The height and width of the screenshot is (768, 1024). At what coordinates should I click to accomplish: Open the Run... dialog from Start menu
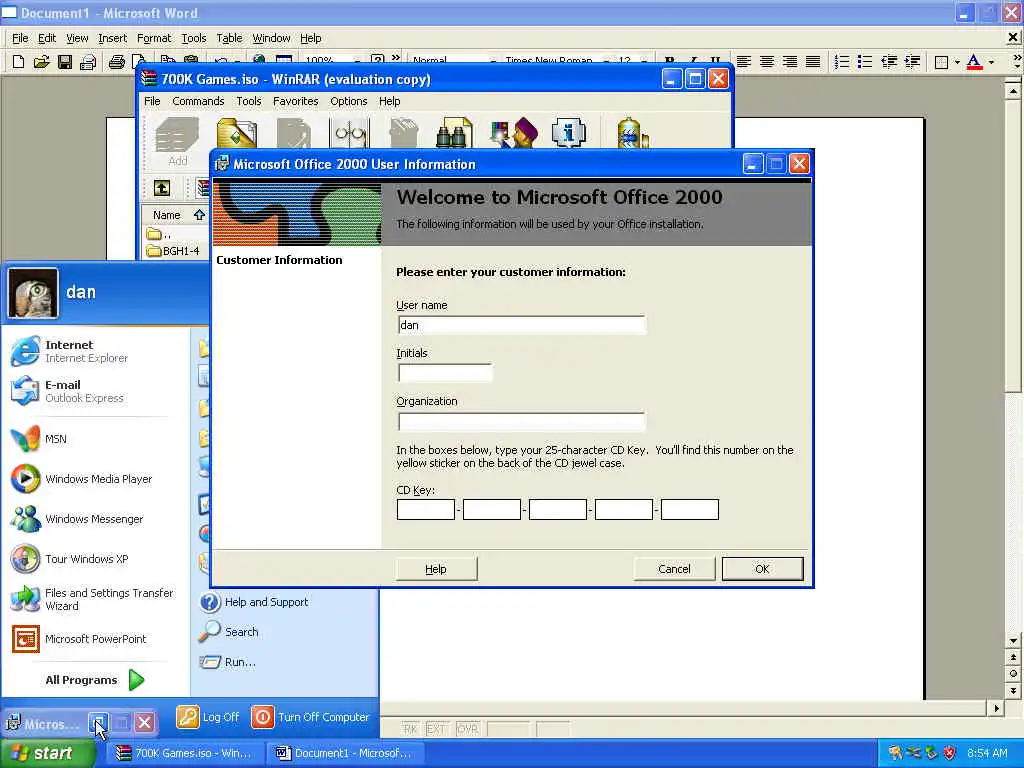229,662
